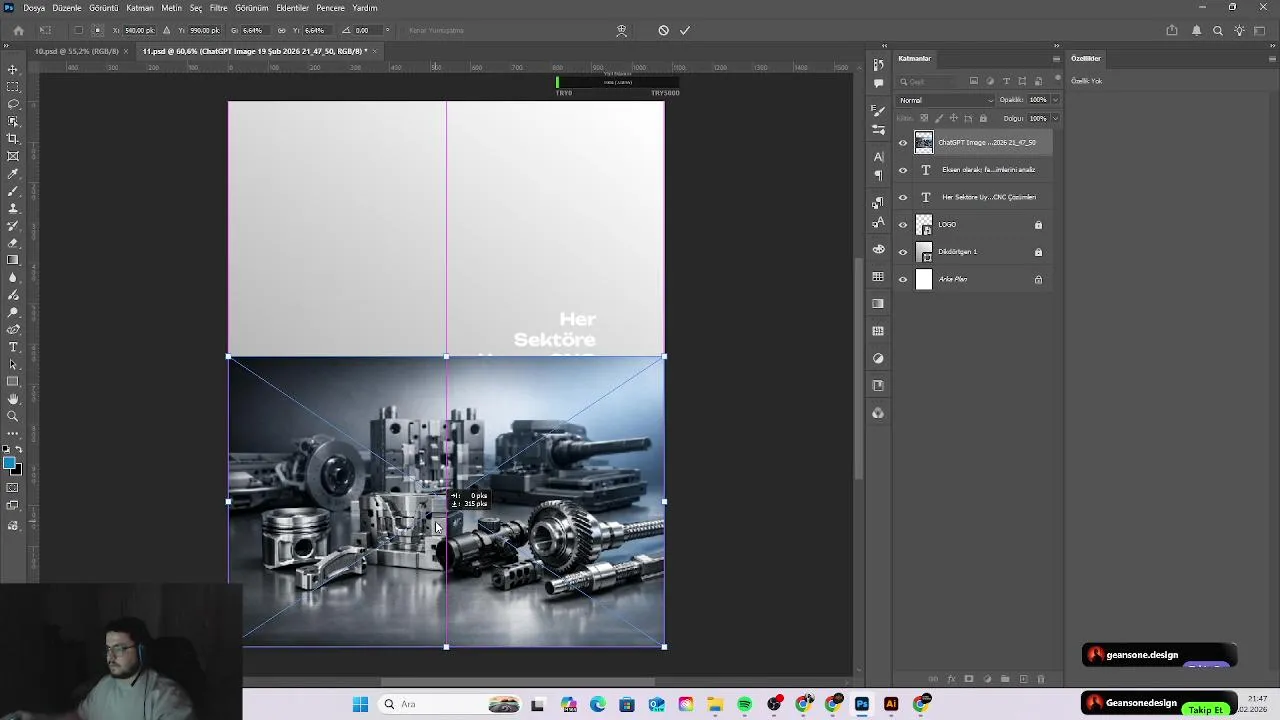The width and height of the screenshot is (1280, 720).
Task: Click the rotation angle field
Action: coord(367,30)
